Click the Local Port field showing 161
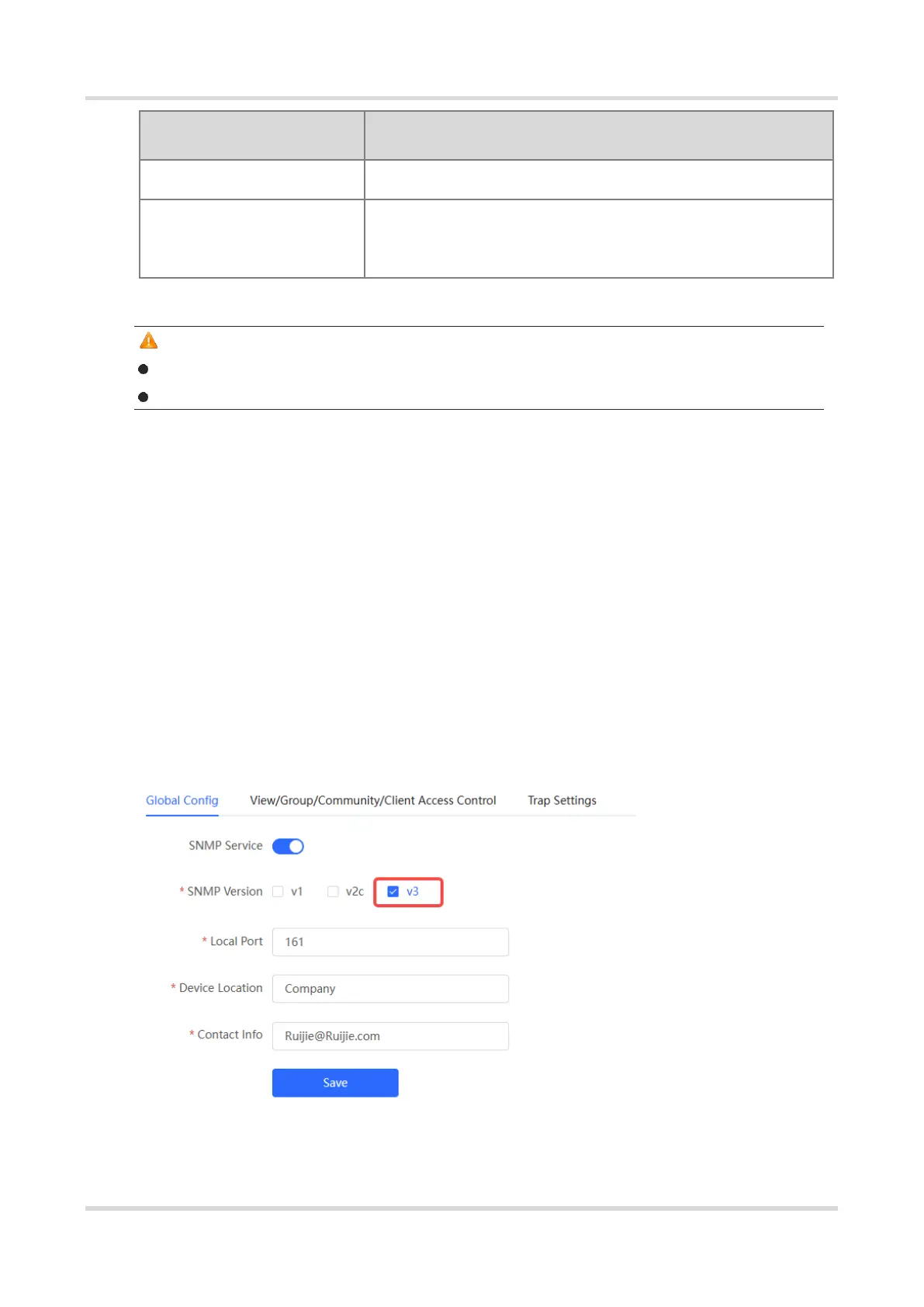 point(390,942)
